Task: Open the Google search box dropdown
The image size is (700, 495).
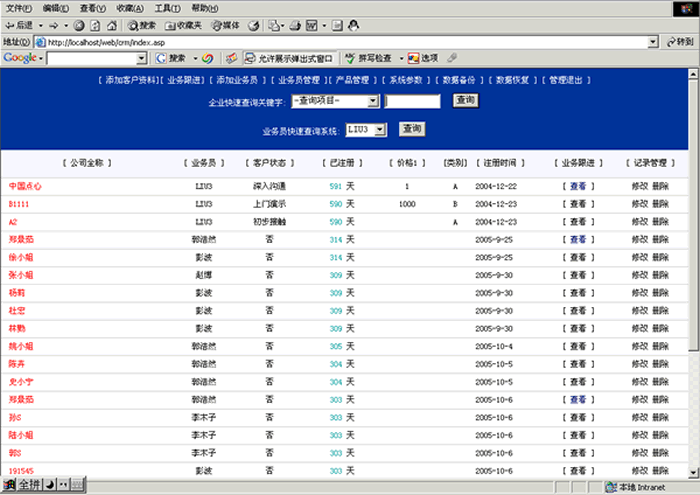Action: (142, 58)
